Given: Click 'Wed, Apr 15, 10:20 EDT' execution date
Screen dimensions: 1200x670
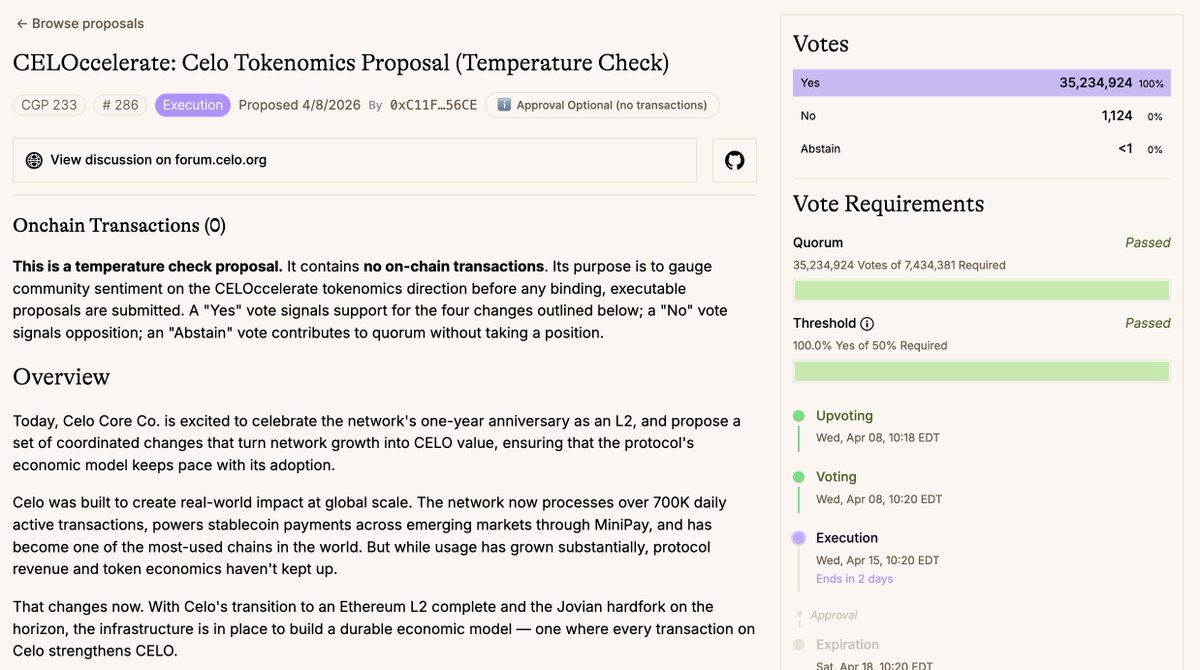Looking at the screenshot, I should coord(878,561).
